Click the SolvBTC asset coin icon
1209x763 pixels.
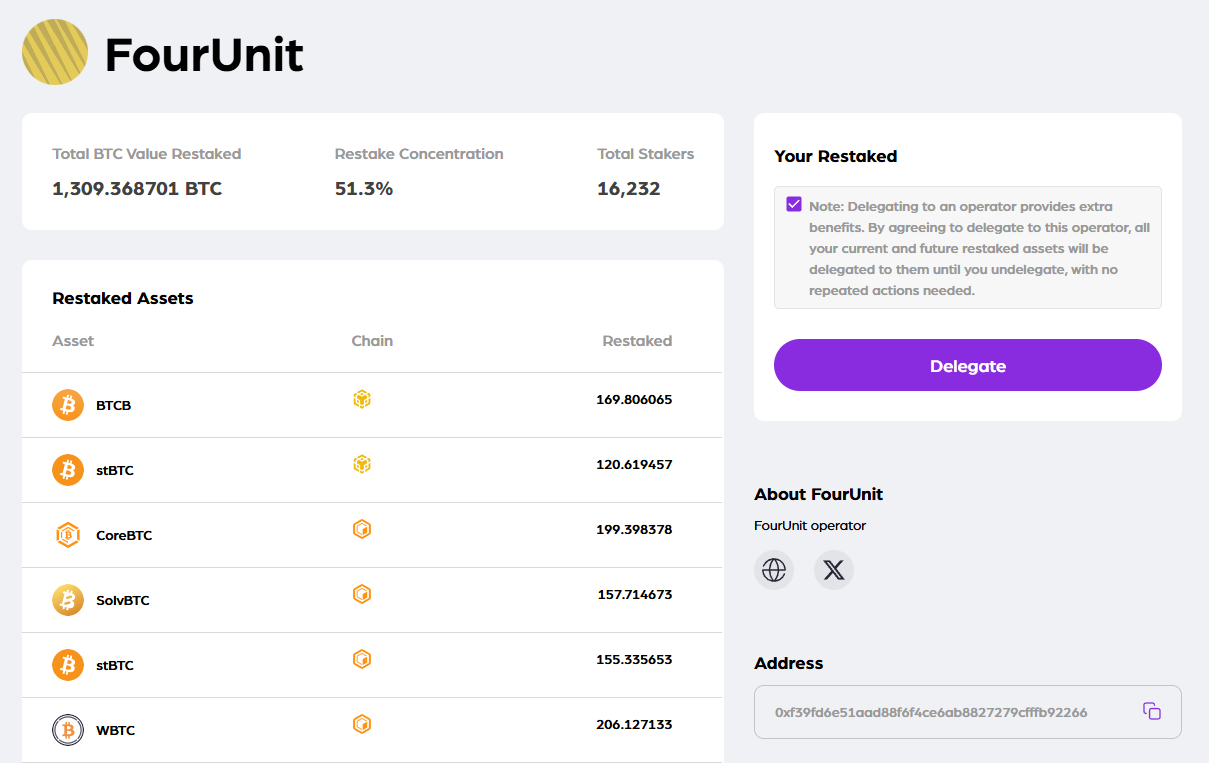click(x=68, y=600)
